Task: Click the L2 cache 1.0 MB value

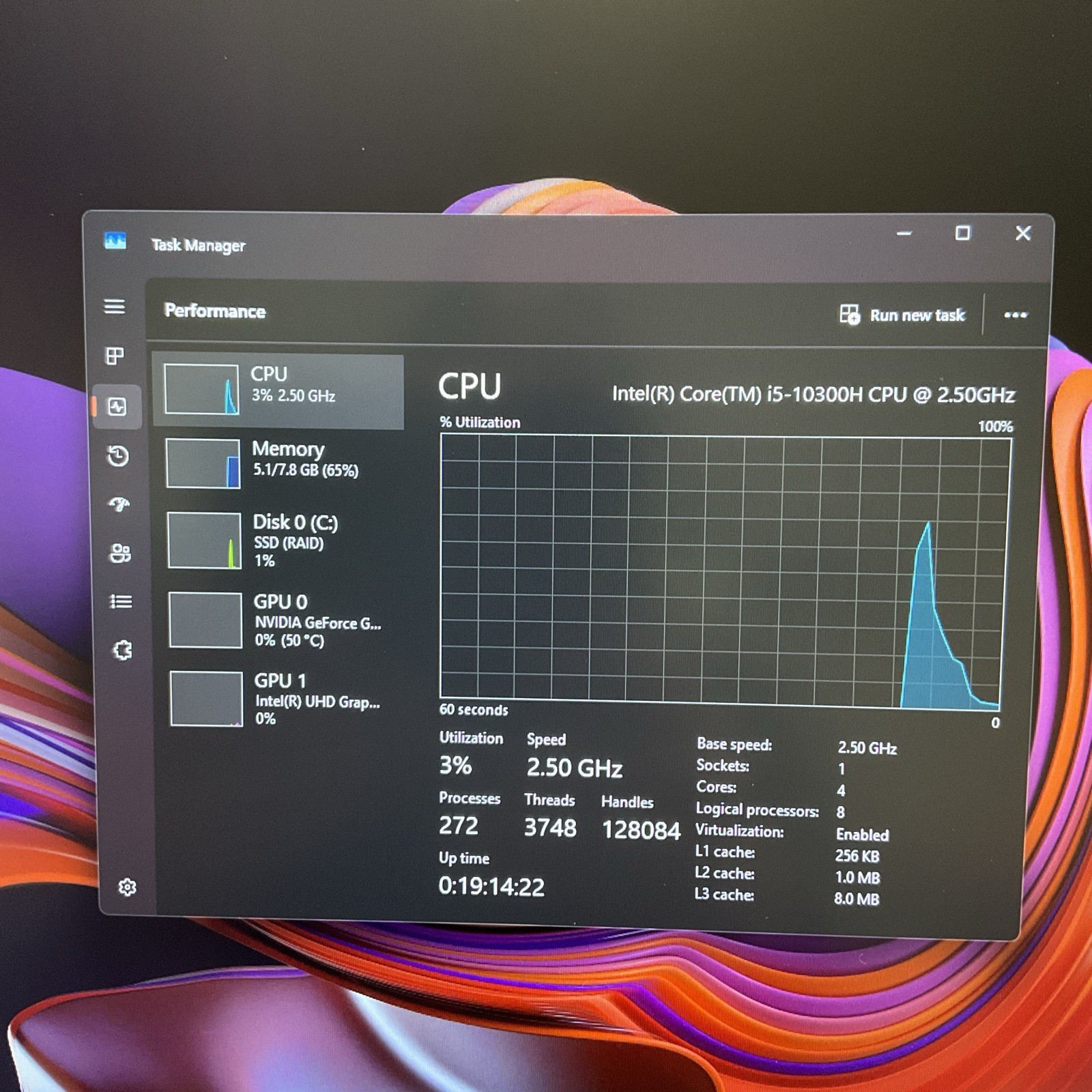Action: 857,878
